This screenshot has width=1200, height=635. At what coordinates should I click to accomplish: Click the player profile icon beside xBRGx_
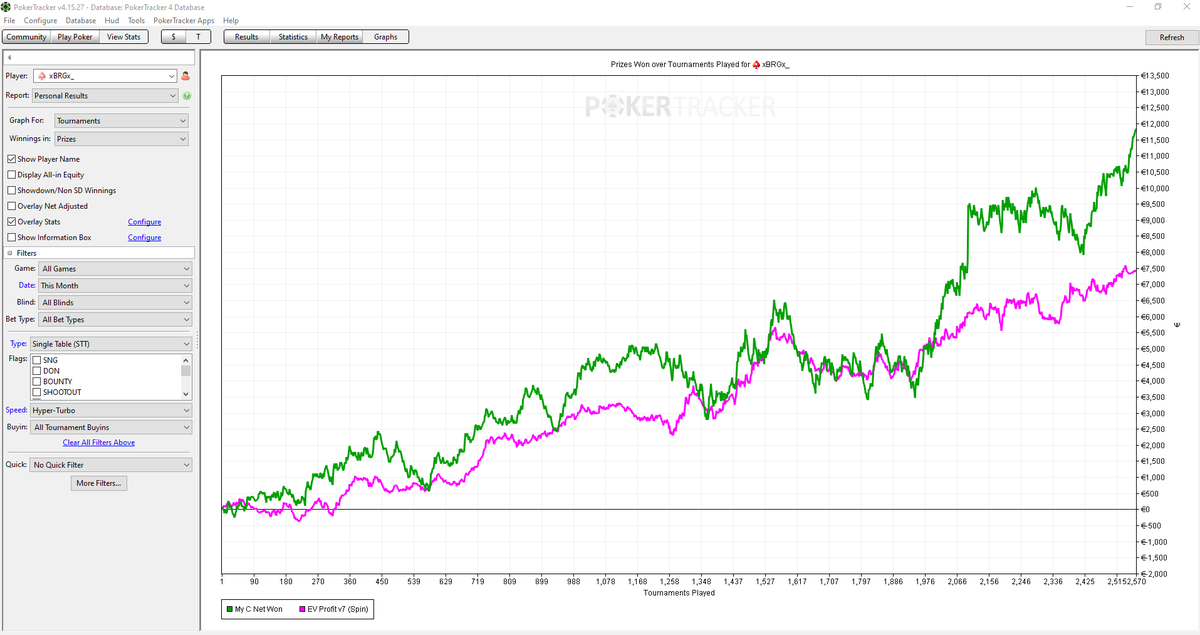point(186,76)
